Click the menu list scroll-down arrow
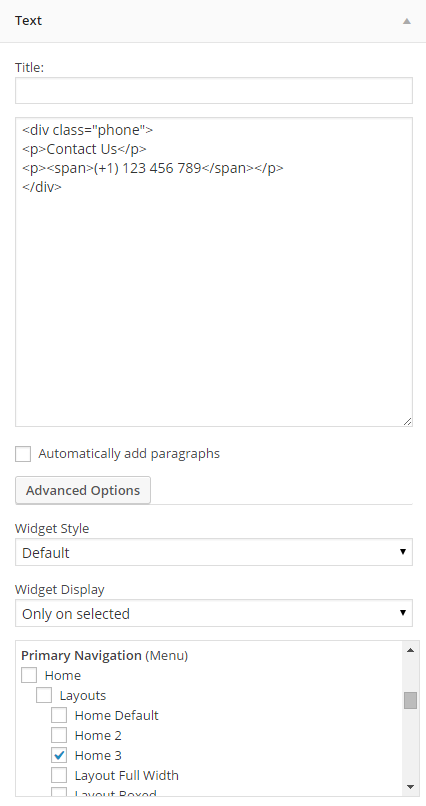 tap(410, 787)
